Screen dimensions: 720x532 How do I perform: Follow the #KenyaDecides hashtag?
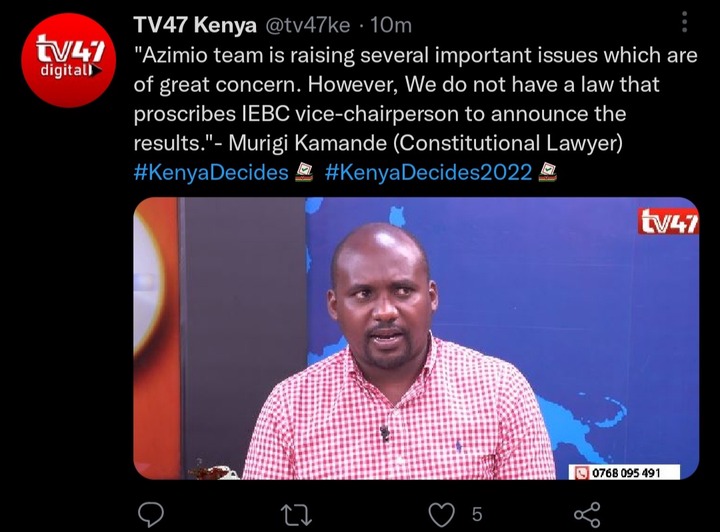[x=211, y=173]
